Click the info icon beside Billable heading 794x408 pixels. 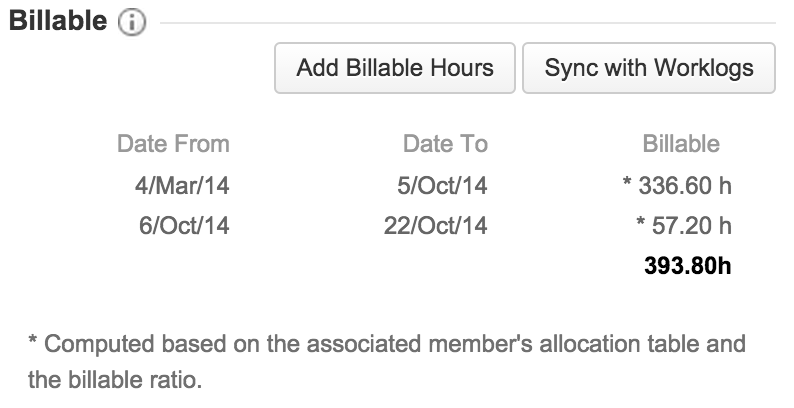pos(131,23)
